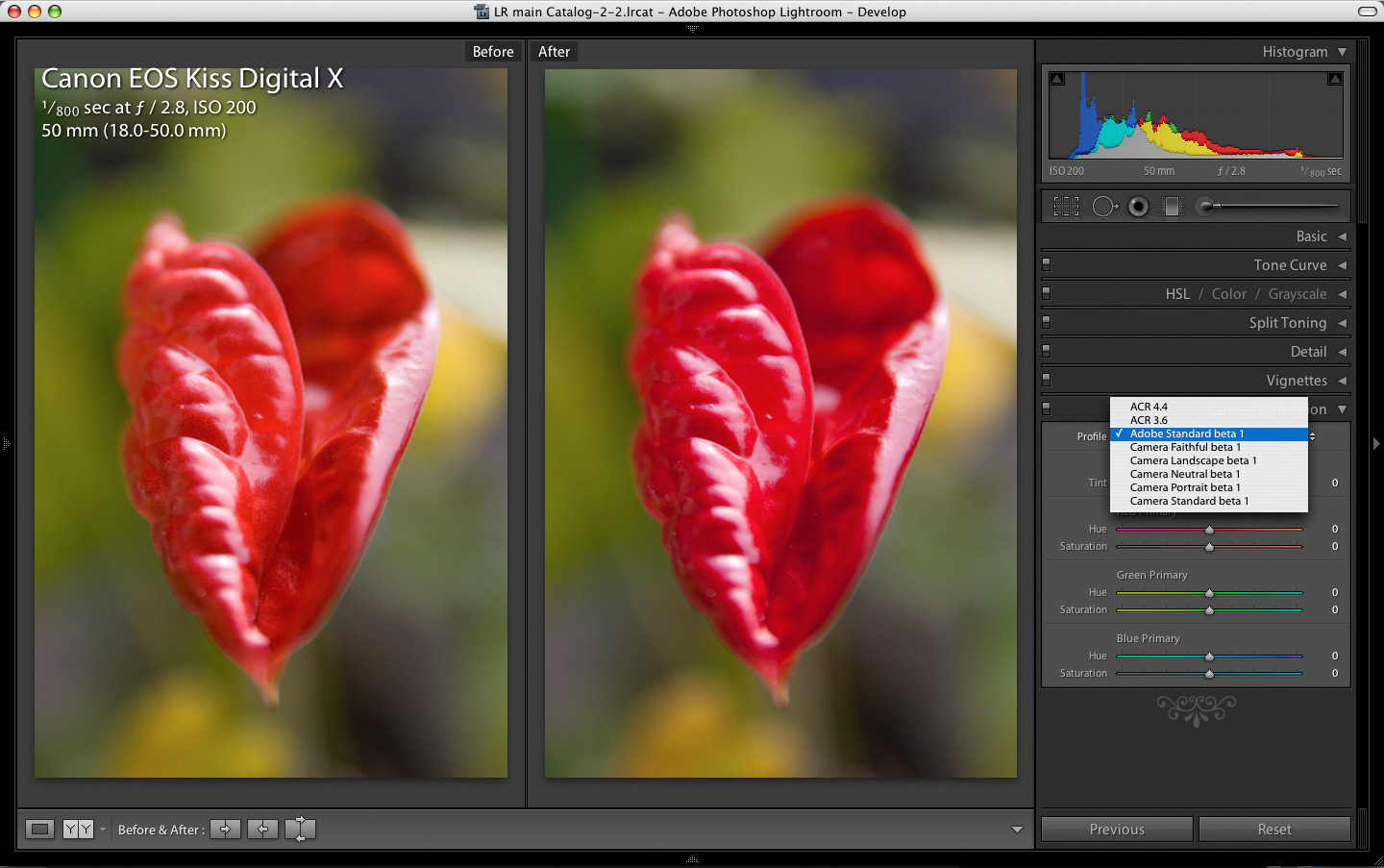The height and width of the screenshot is (868, 1384).
Task: Adjust the Blue Primary Hue slider
Action: 1209,657
